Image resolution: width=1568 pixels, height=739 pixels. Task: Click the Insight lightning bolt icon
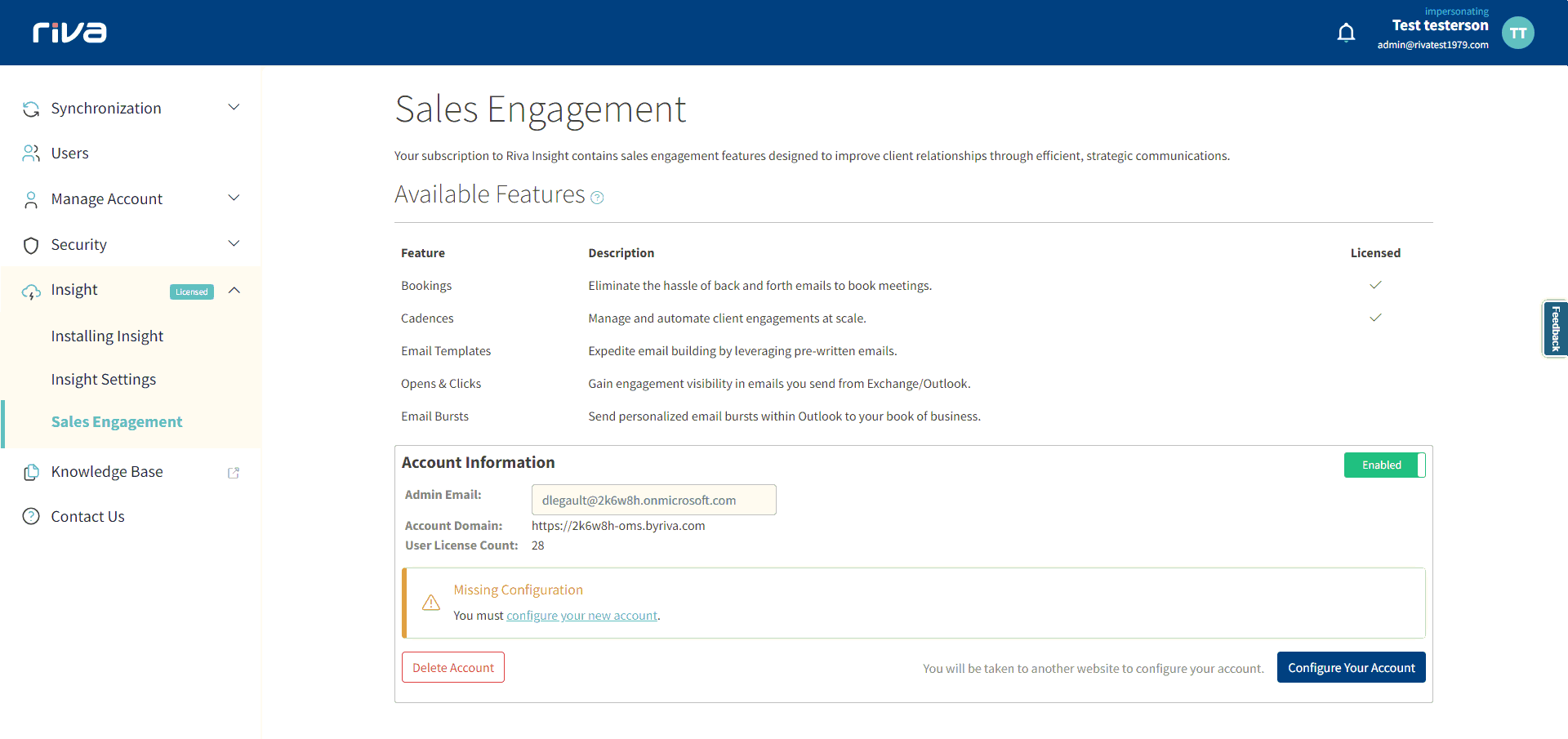[30, 291]
